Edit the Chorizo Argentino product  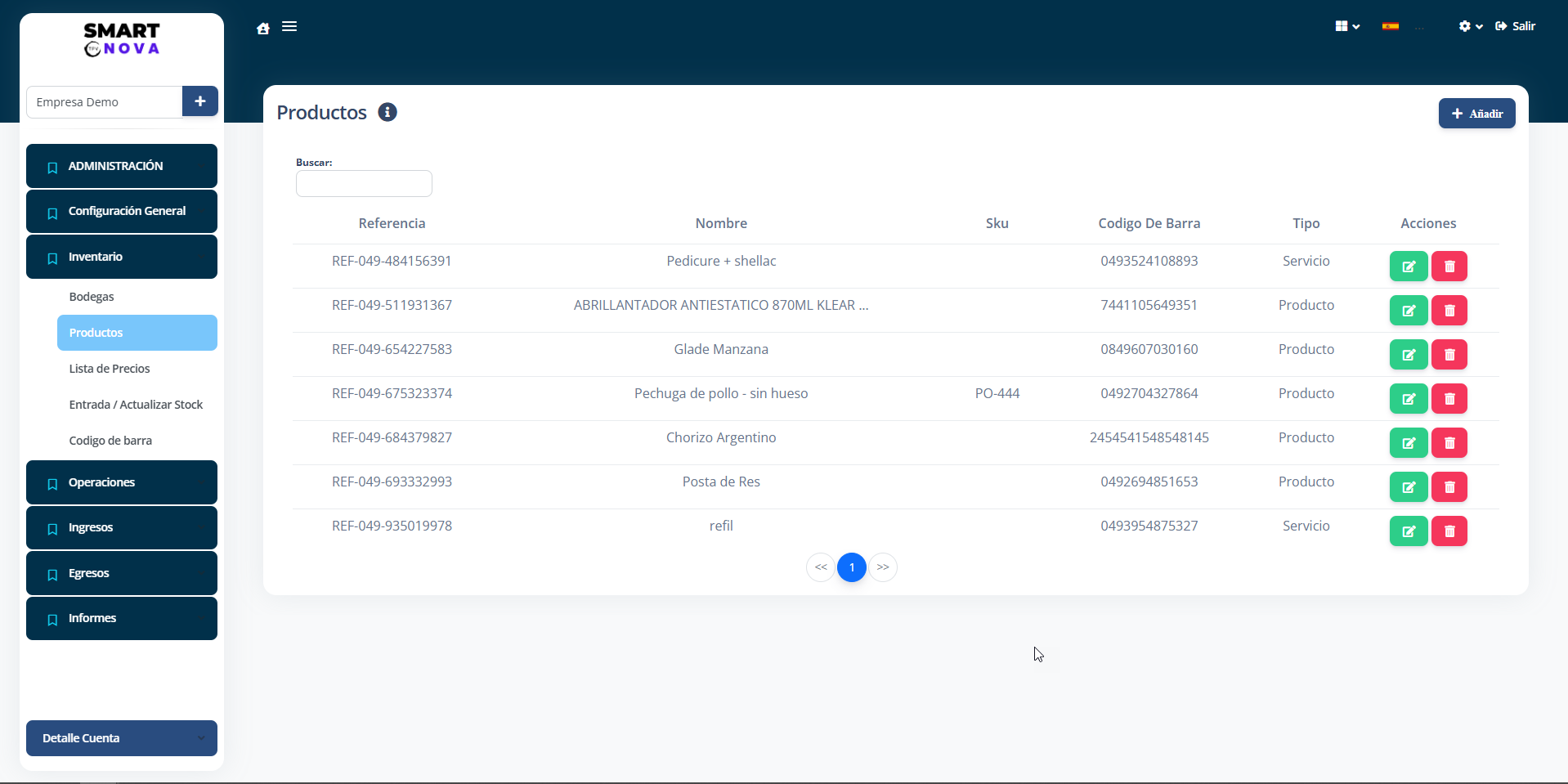[x=1408, y=443]
